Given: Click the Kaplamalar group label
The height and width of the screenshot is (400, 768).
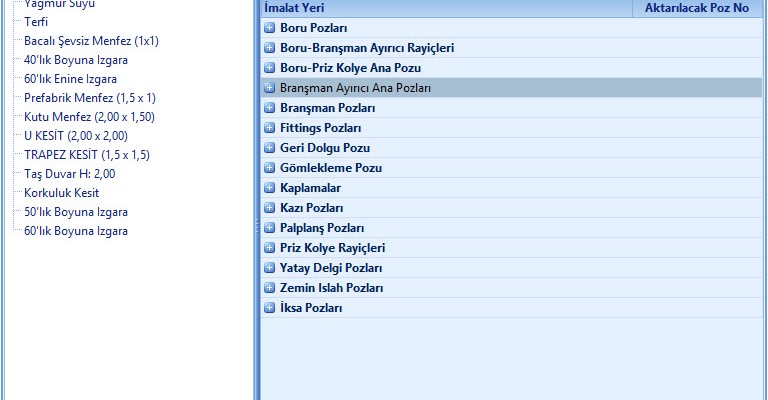Looking at the screenshot, I should click(311, 188).
